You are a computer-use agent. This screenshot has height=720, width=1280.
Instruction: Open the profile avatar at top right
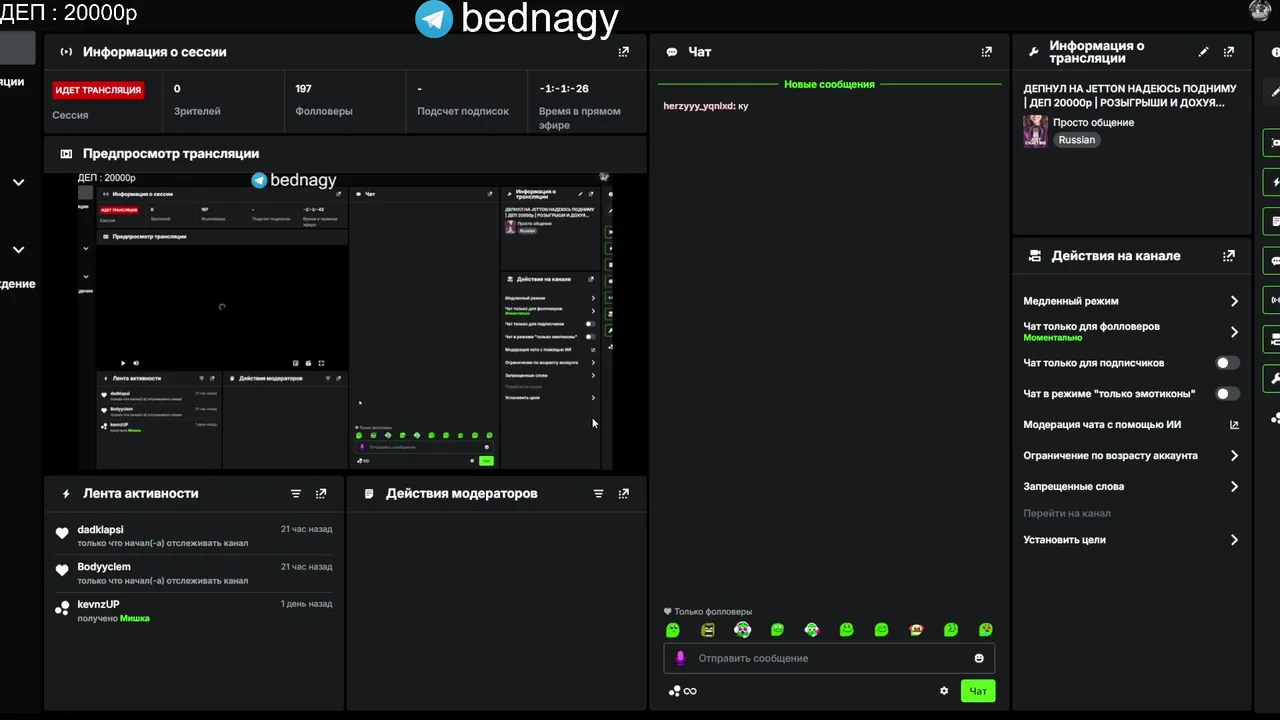[x=1260, y=10]
